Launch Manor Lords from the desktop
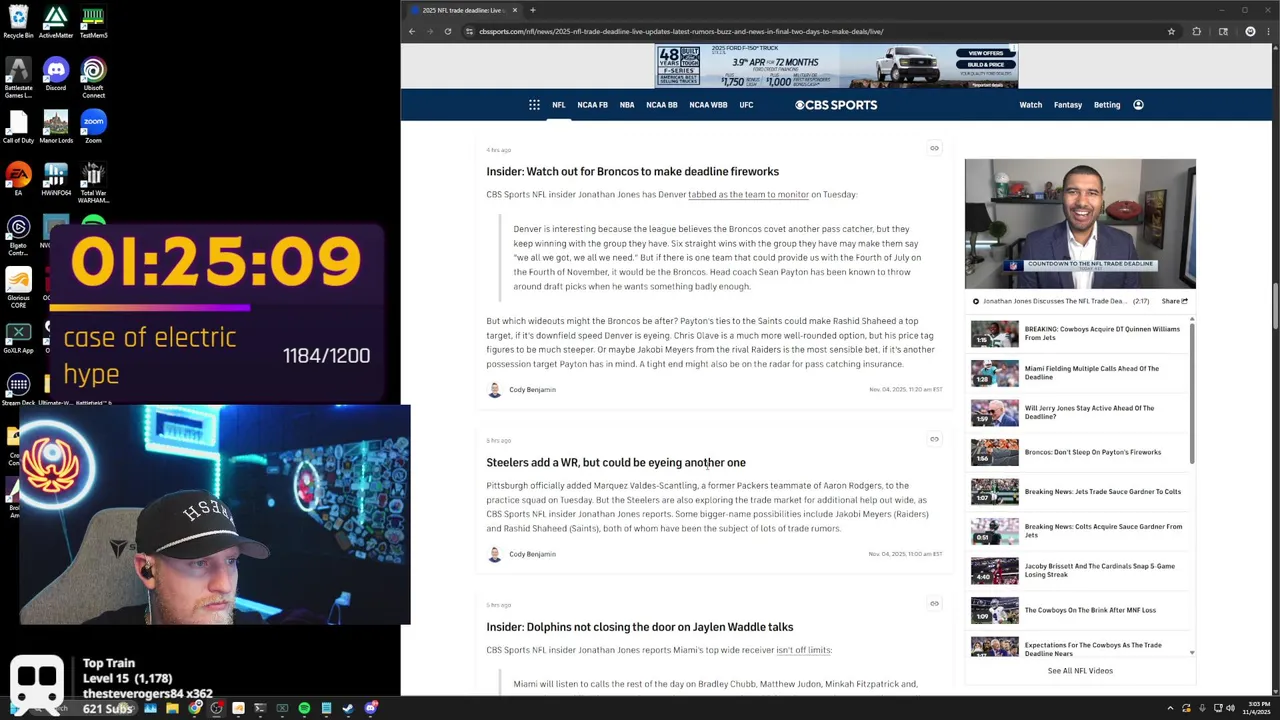Image resolution: width=1280 pixels, height=720 pixels. 56,127
